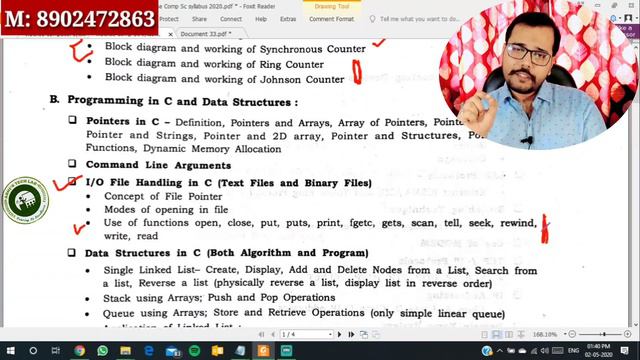The height and width of the screenshot is (360, 640).
Task: Open the Mail app on the taskbar
Action: coord(172,351)
